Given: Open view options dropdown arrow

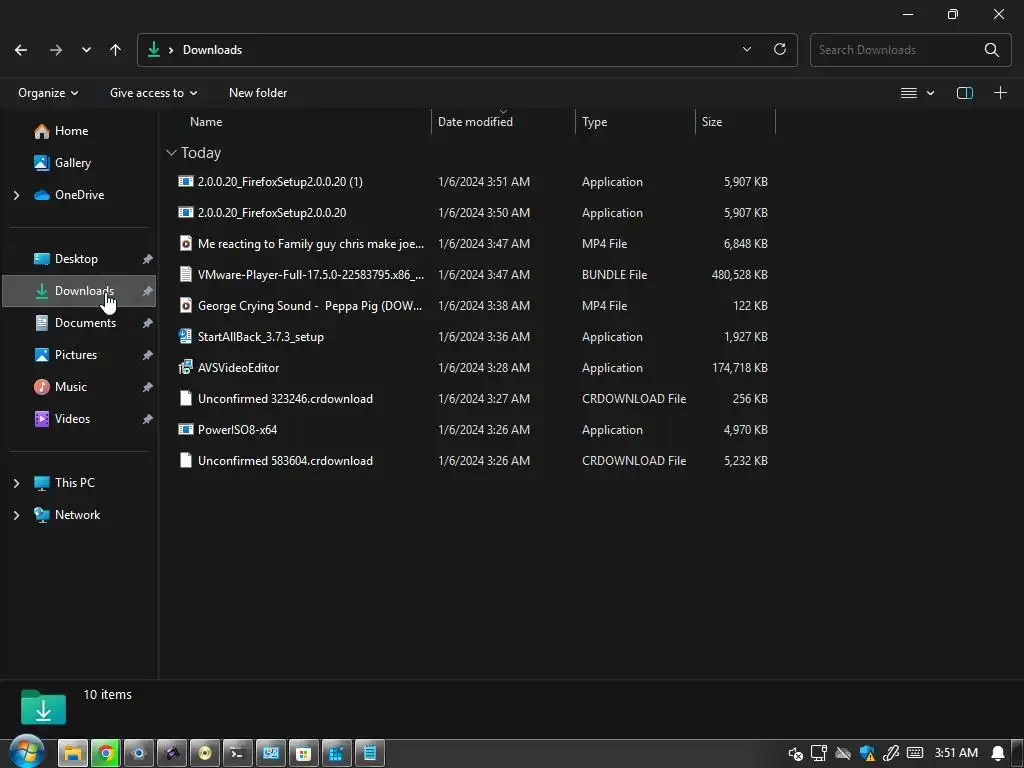Looking at the screenshot, I should tap(931, 93).
